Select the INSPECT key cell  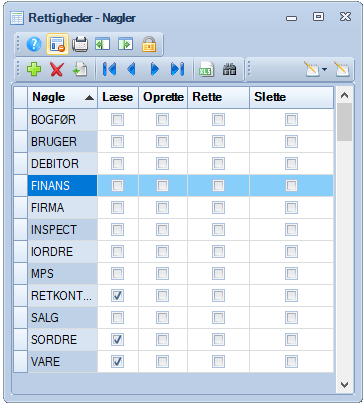pyautogui.click(x=62, y=229)
